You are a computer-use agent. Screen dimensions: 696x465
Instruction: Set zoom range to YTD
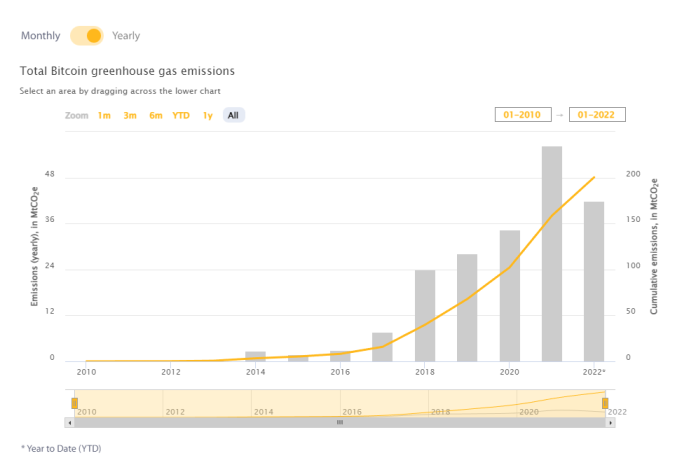(x=181, y=115)
